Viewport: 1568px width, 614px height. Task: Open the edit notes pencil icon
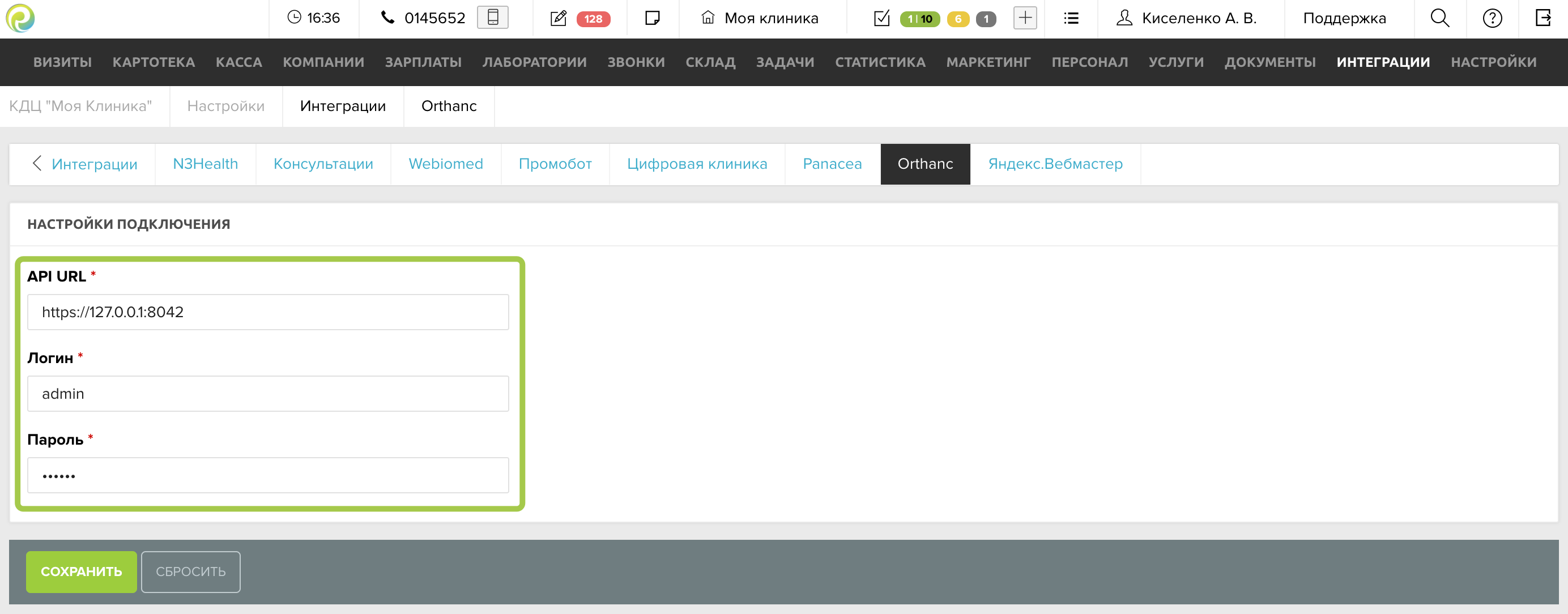pos(558,18)
